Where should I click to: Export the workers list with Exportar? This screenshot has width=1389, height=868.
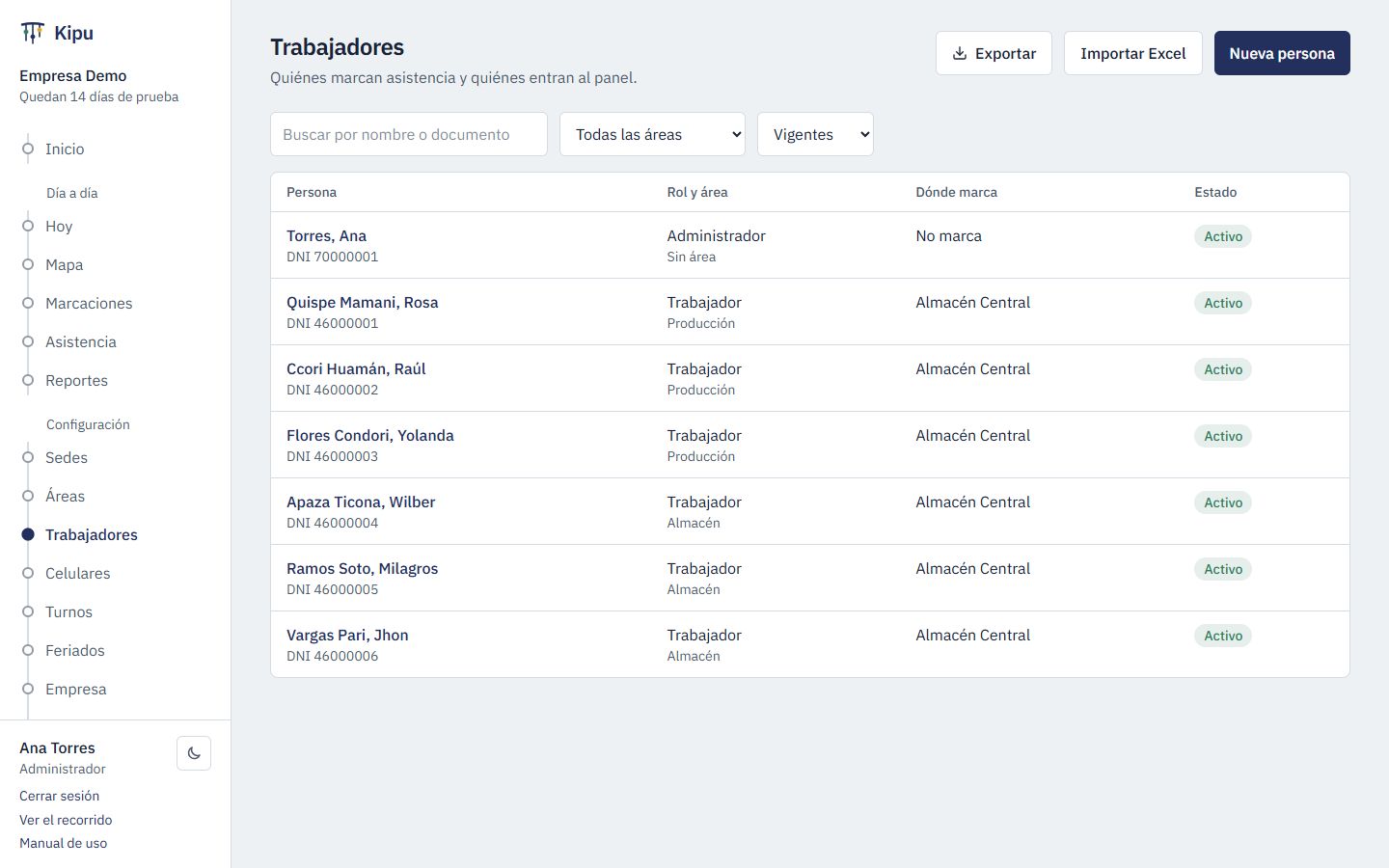tap(994, 53)
